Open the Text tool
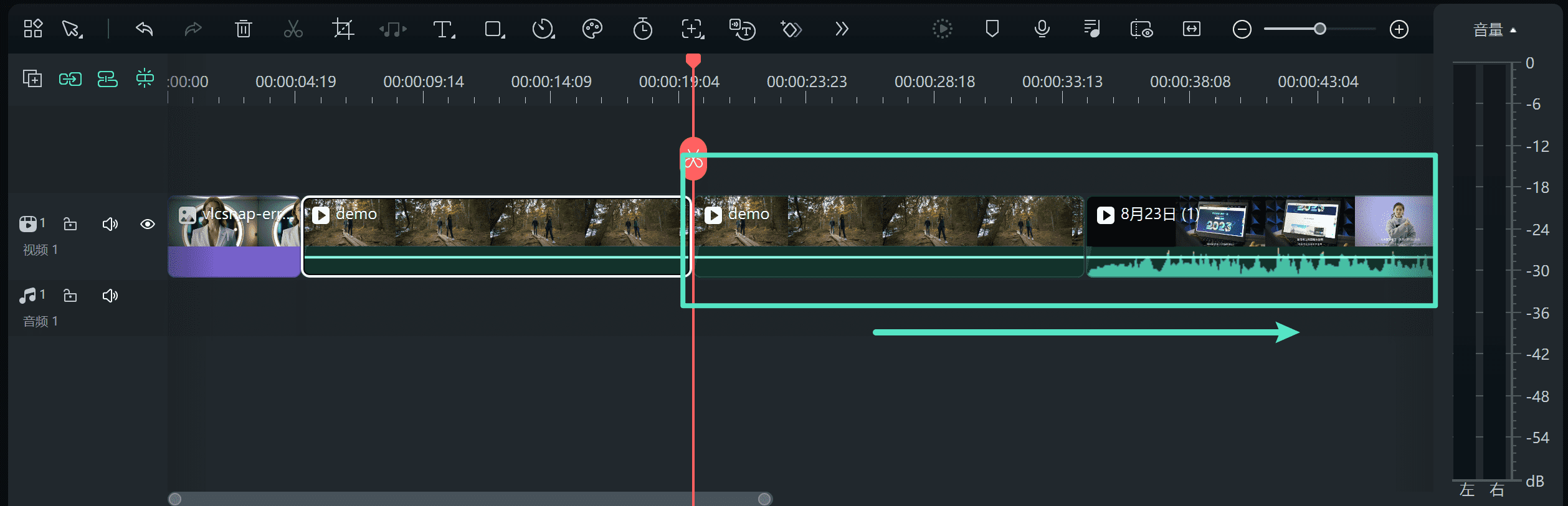 click(443, 29)
